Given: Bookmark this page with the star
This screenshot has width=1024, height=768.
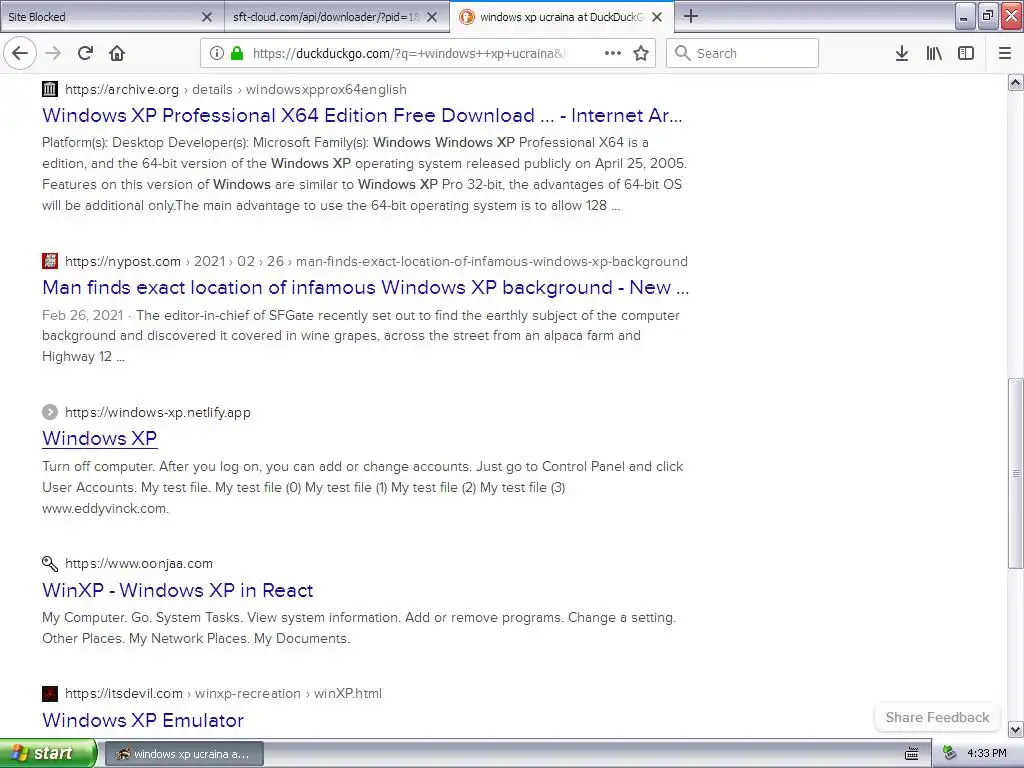Looking at the screenshot, I should pyautogui.click(x=641, y=53).
